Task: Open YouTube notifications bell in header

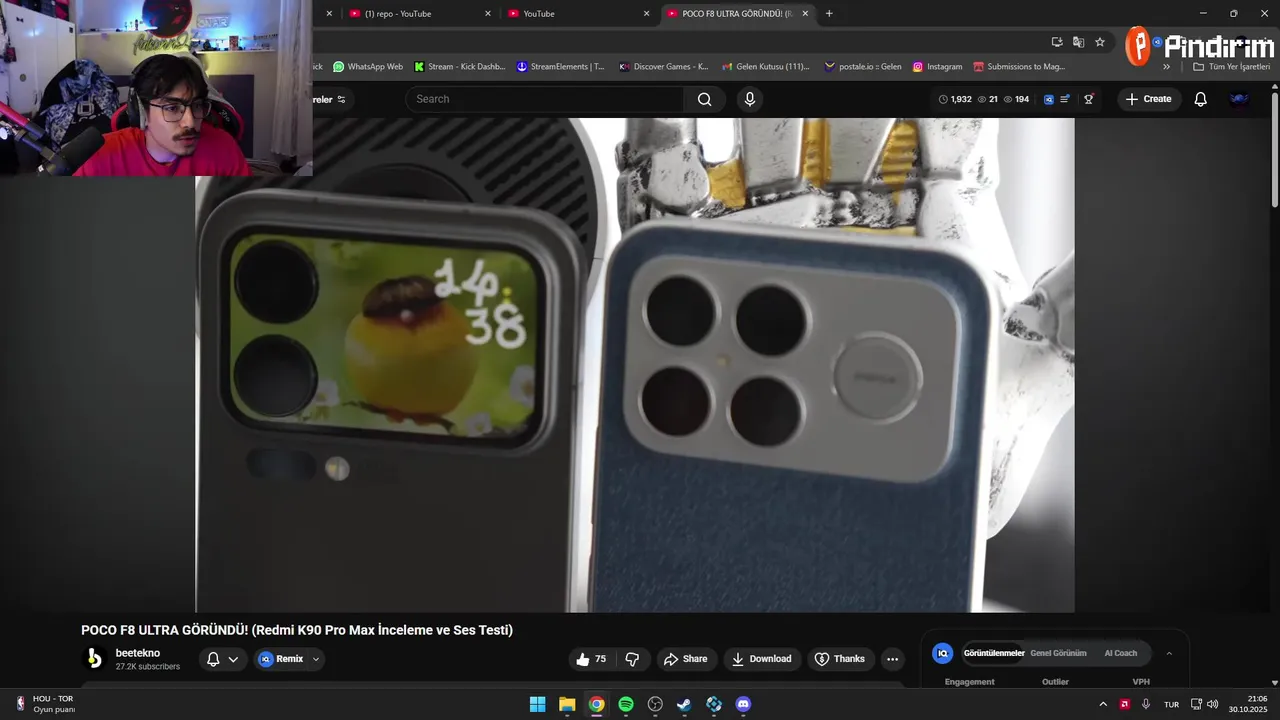Action: point(1201,99)
